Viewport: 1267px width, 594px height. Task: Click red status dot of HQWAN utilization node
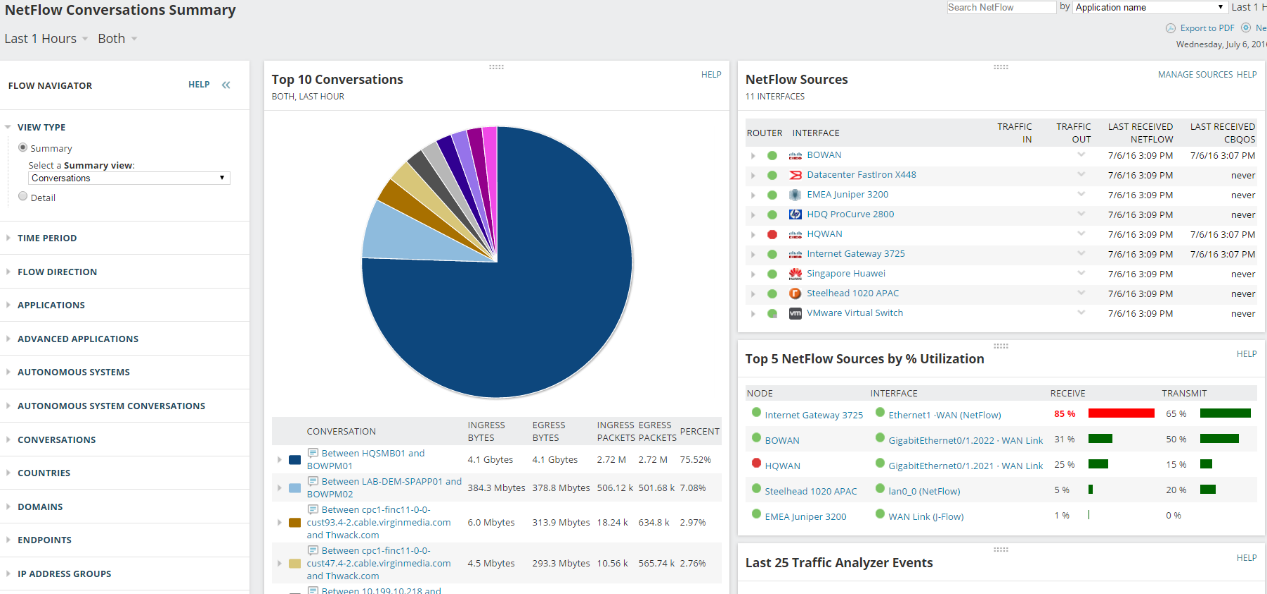coord(756,463)
